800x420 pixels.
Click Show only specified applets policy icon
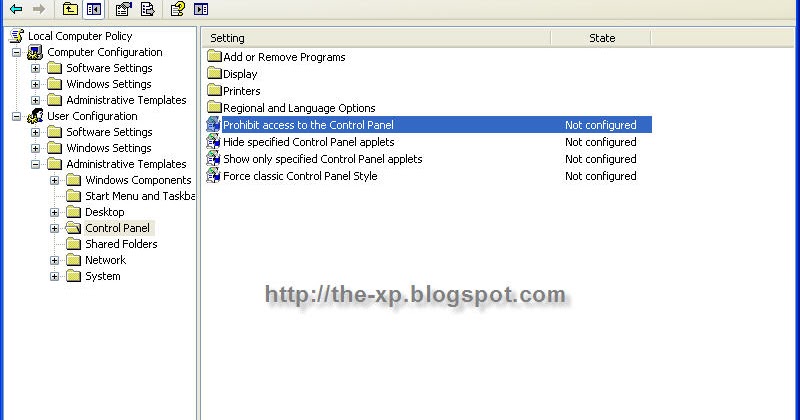pos(213,159)
